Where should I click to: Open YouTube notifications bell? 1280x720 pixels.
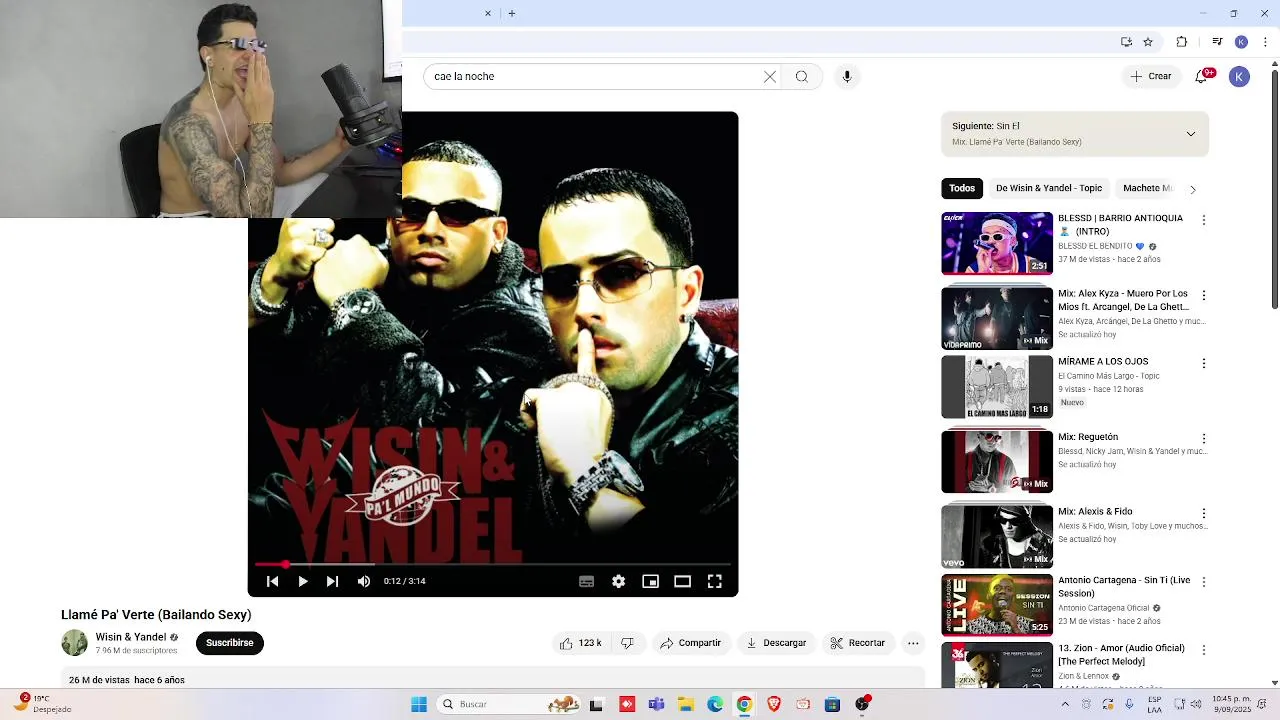[1202, 76]
